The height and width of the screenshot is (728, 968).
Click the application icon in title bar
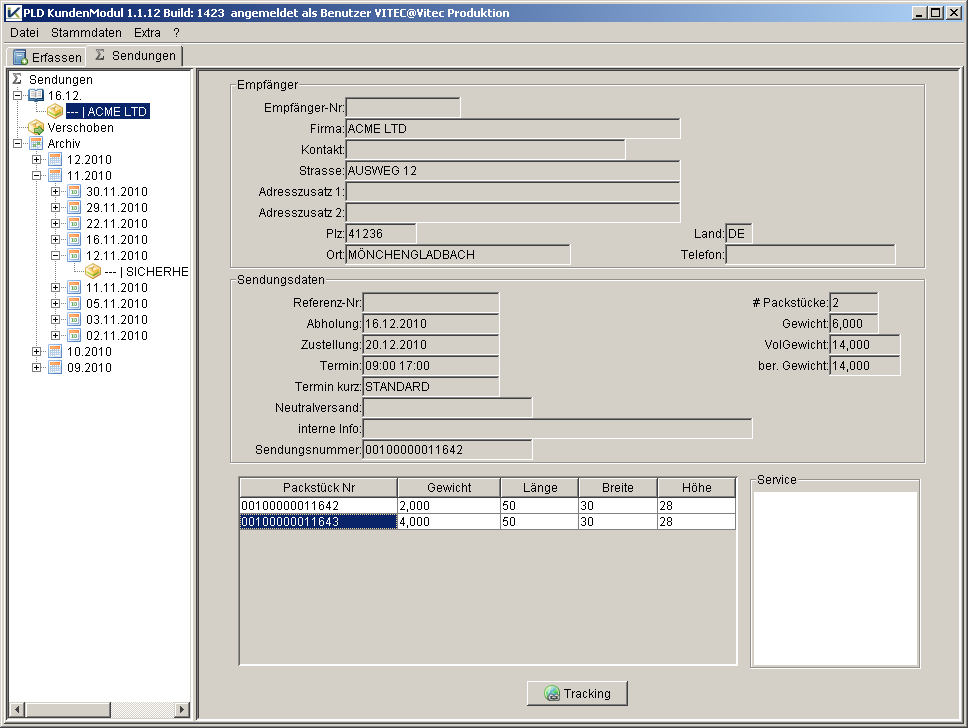coord(12,13)
